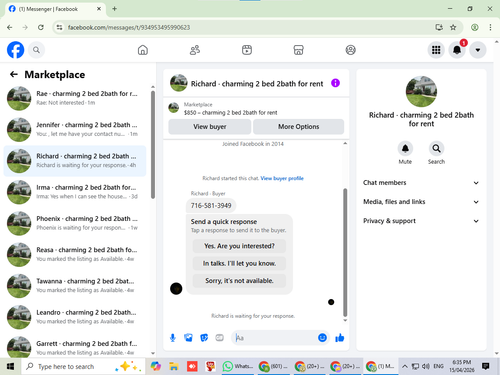
Task: Open the emoji picker smiley icon
Action: click(322, 338)
